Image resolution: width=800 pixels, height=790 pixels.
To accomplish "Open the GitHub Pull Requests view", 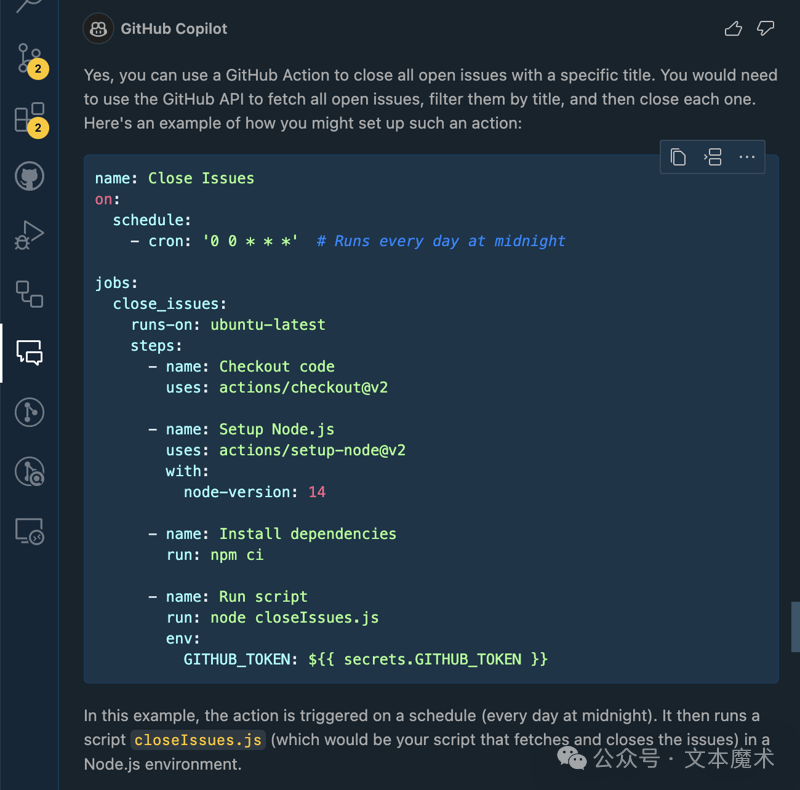I will 30,413.
